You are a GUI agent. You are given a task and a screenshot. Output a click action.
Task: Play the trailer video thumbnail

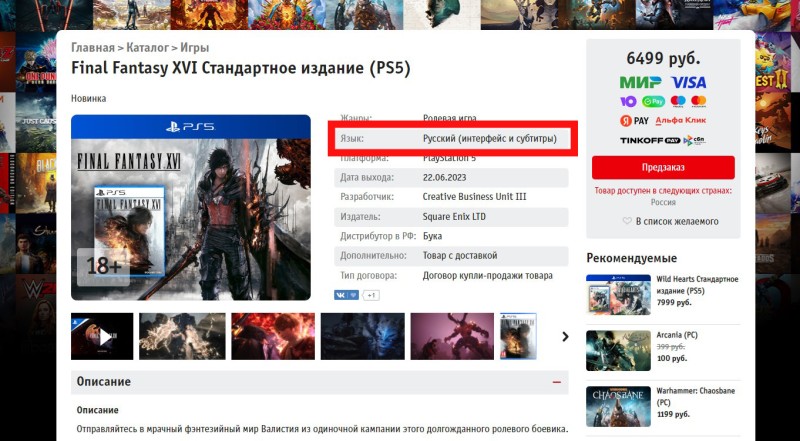pos(102,336)
